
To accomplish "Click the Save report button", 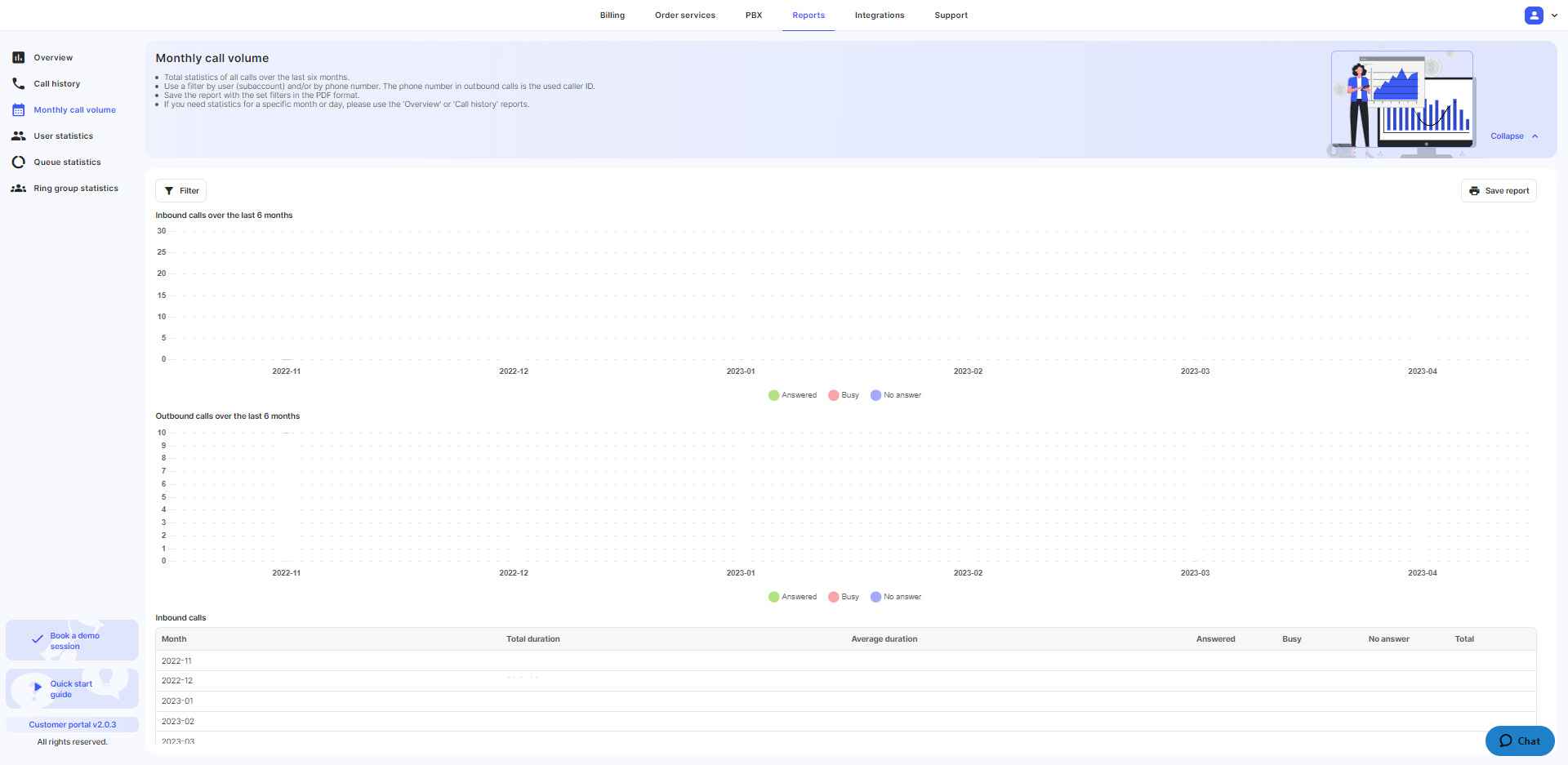I will (1499, 191).
